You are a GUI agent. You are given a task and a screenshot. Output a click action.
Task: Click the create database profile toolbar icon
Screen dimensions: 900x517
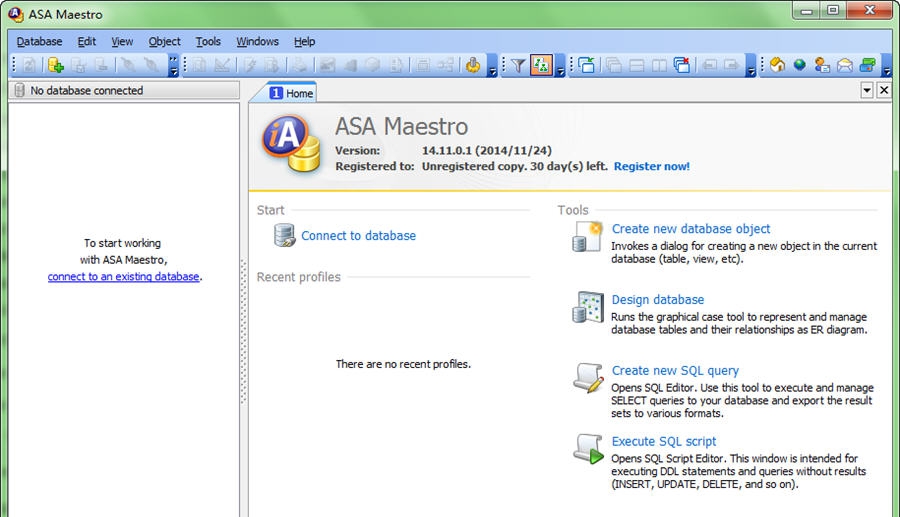point(55,66)
